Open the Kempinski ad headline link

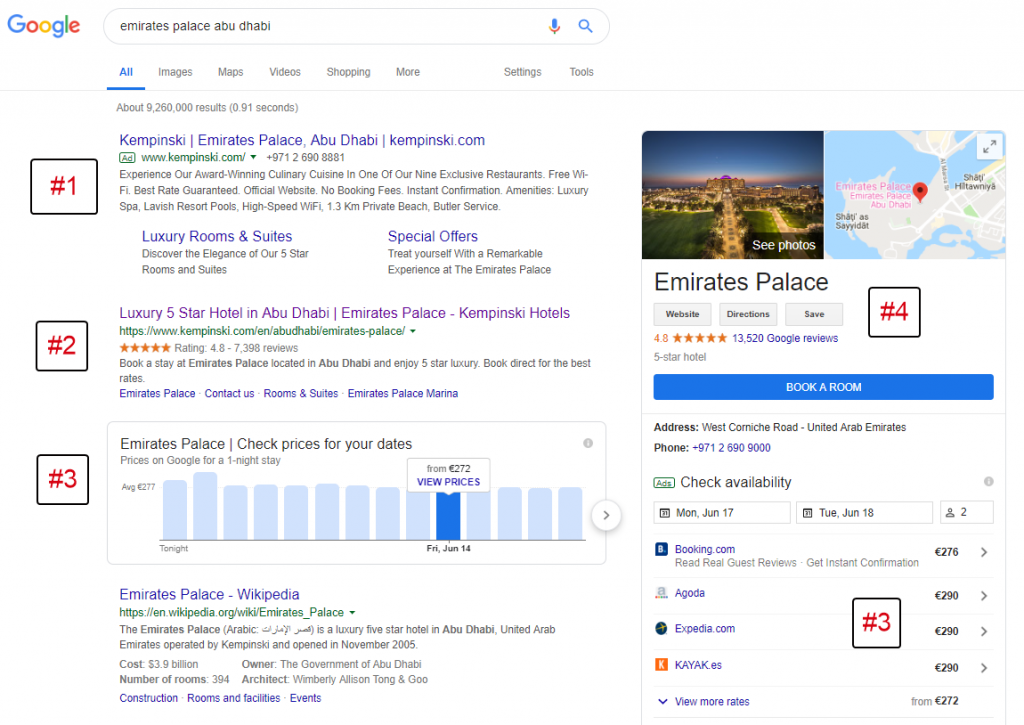pos(302,140)
